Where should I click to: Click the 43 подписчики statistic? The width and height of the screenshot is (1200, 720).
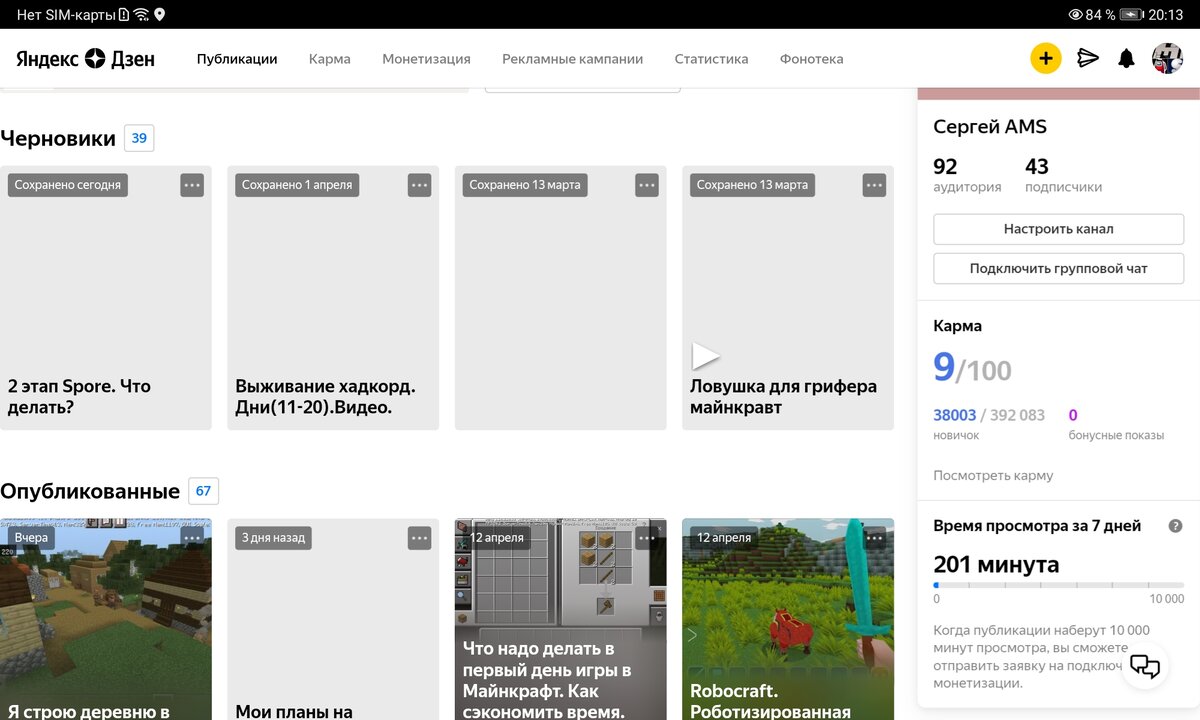pos(1063,175)
